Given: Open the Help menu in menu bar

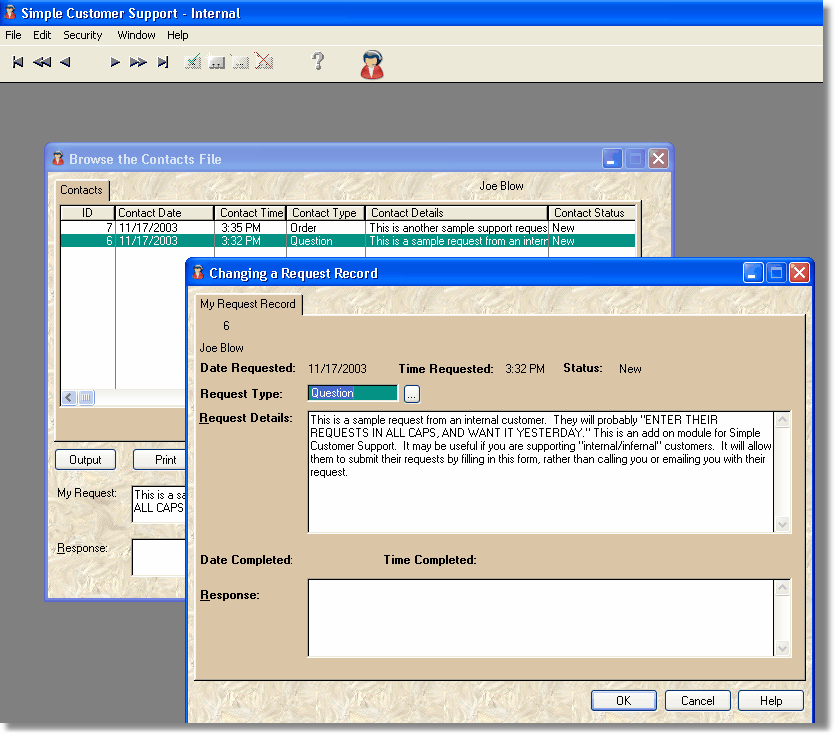Looking at the screenshot, I should [178, 35].
